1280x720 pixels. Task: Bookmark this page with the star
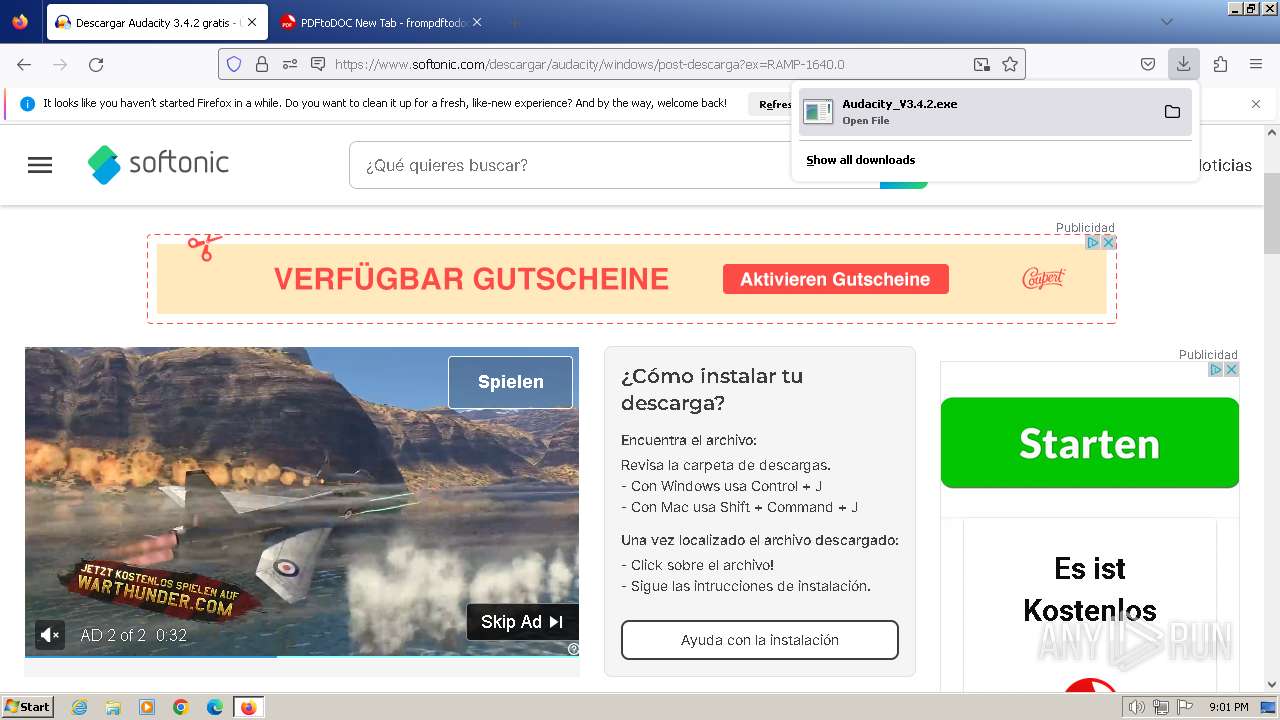[x=1010, y=64]
